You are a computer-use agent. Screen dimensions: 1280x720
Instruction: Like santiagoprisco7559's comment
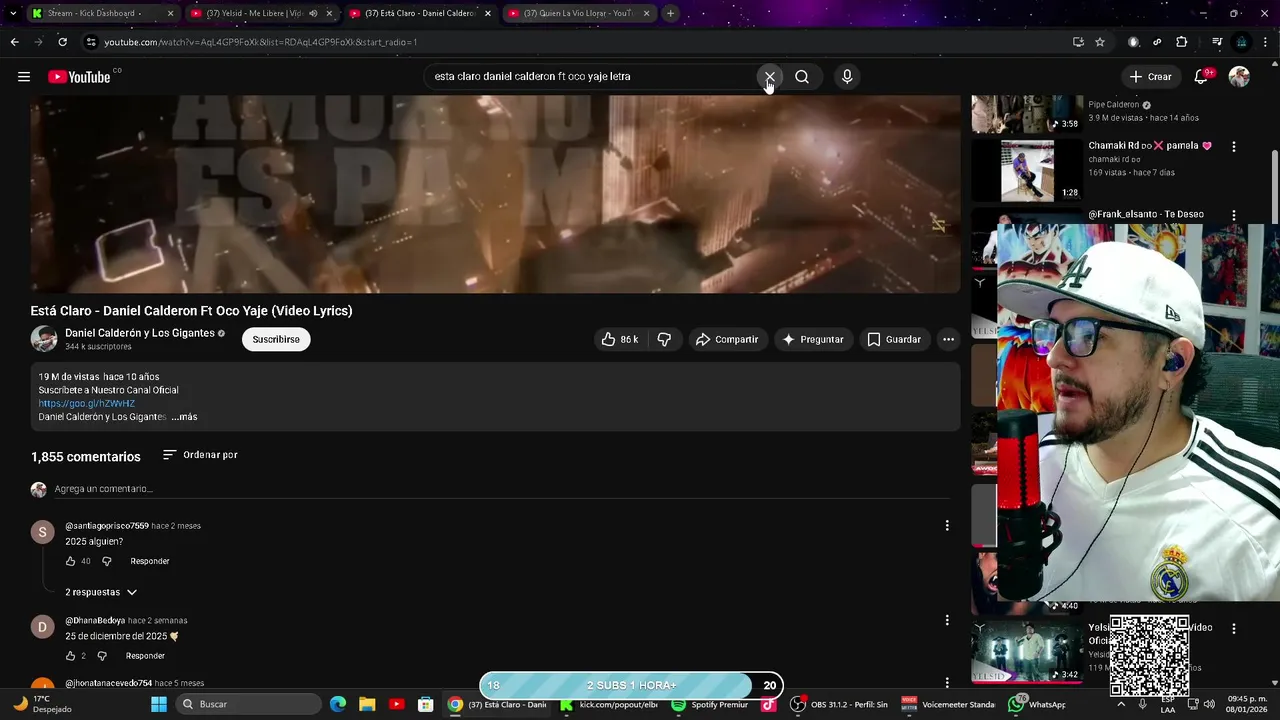point(70,562)
